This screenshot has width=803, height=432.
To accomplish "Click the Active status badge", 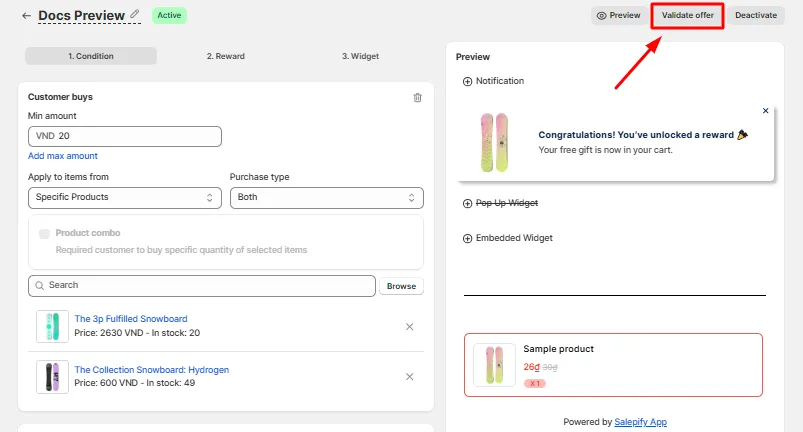I will click(170, 15).
